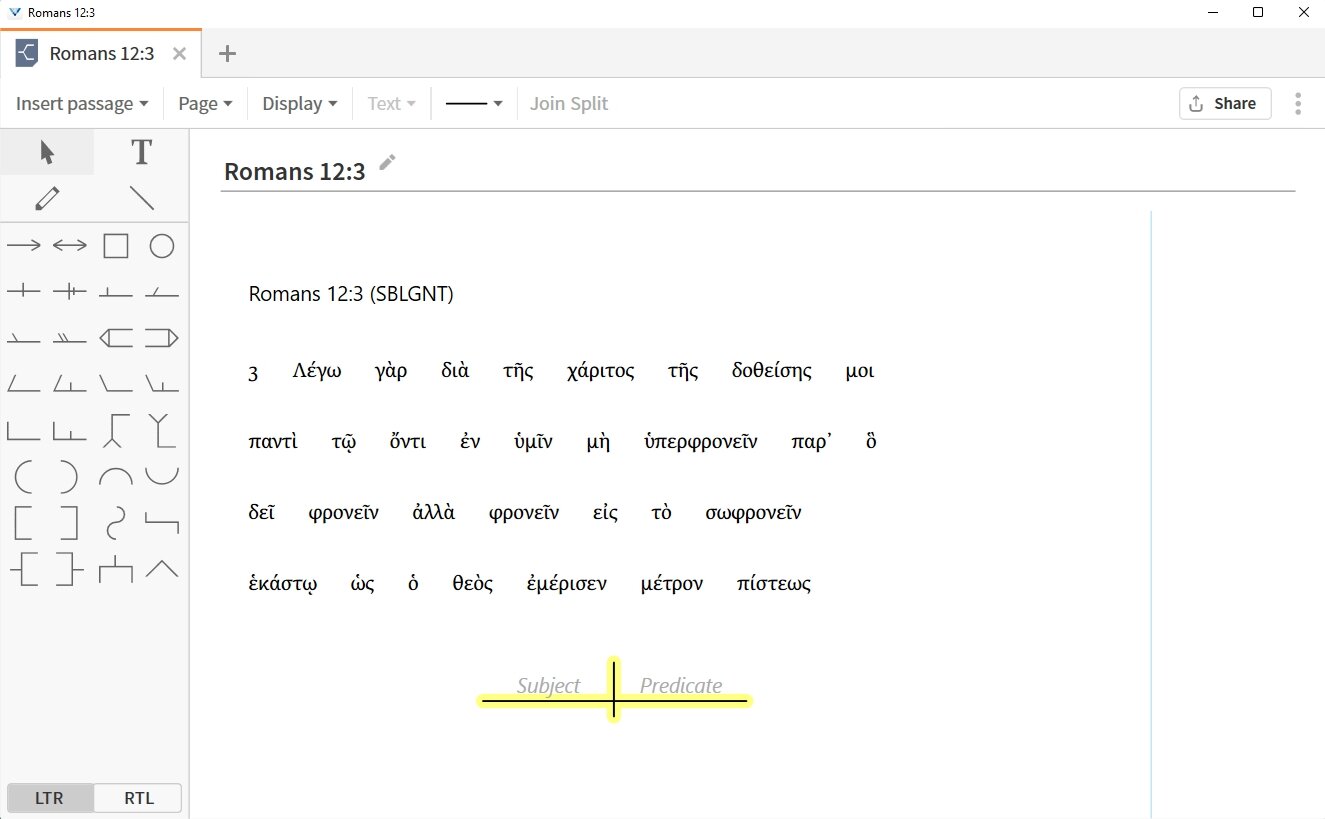Activate the Text tool

tap(140, 151)
